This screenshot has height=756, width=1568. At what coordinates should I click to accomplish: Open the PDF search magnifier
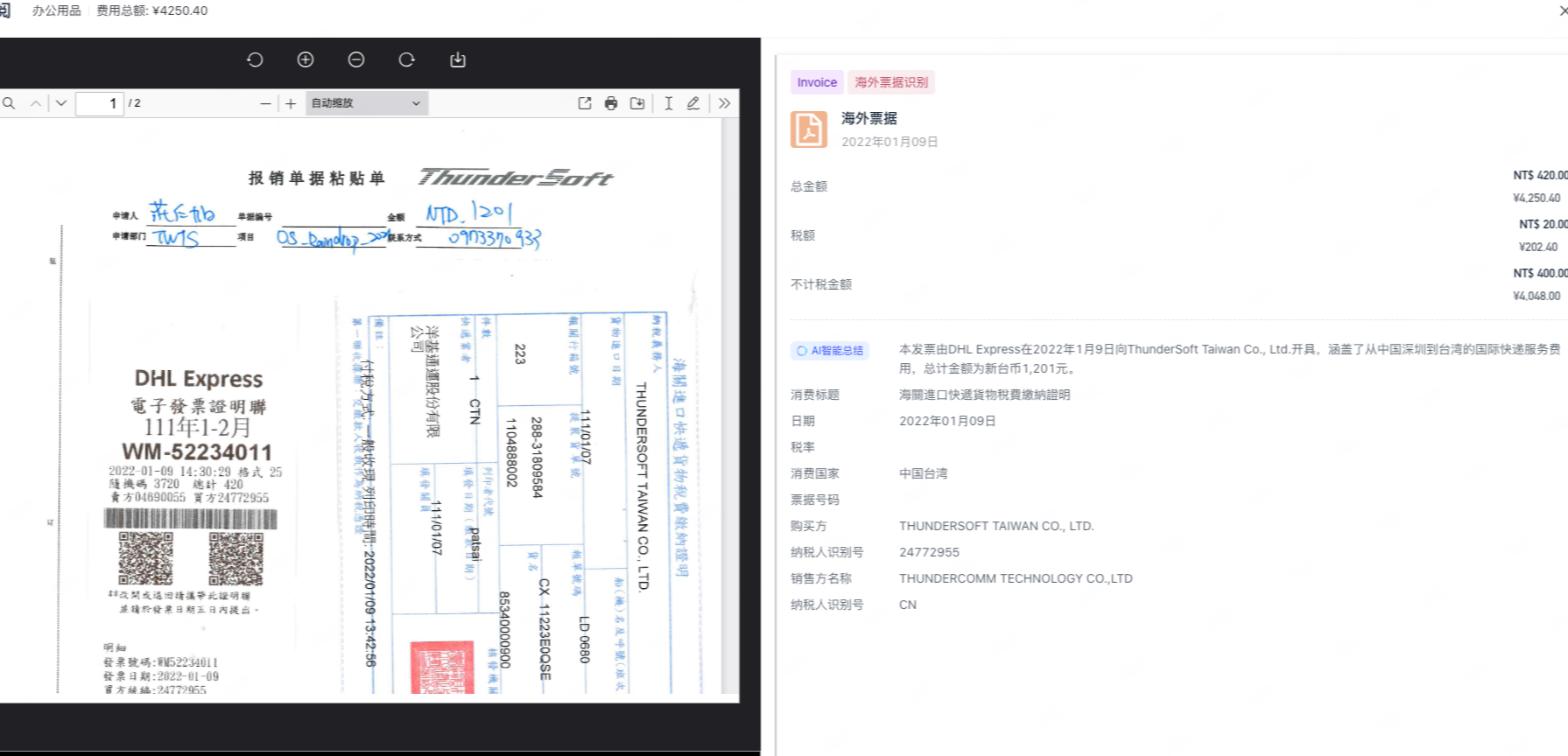(9, 103)
